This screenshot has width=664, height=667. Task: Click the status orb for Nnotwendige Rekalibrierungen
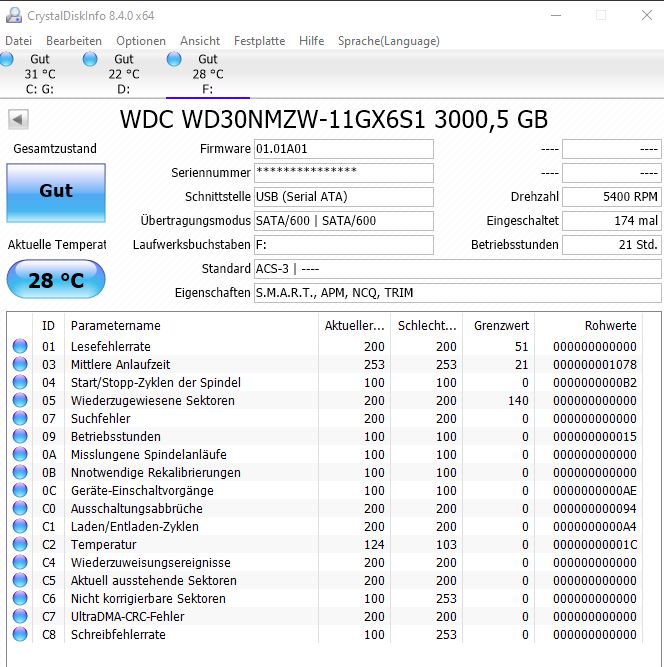click(x=20, y=472)
